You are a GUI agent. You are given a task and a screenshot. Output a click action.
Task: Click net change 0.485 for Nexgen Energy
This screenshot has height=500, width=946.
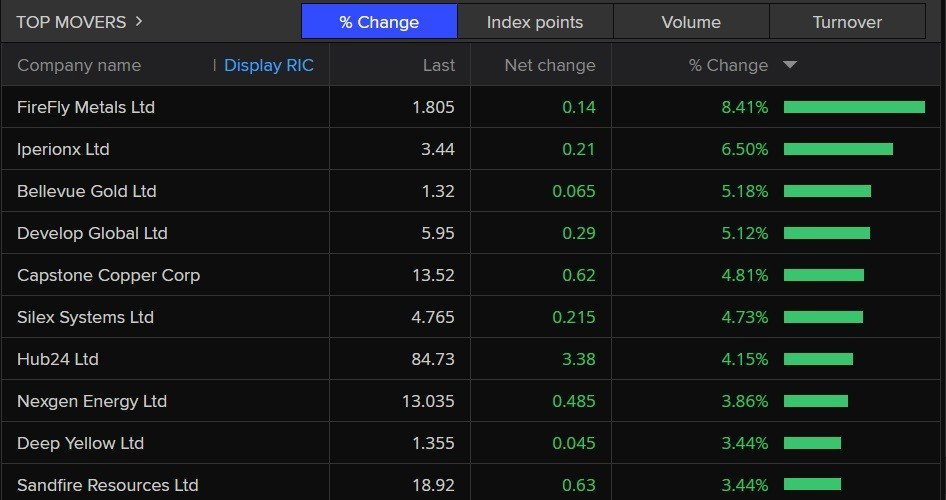pos(574,401)
